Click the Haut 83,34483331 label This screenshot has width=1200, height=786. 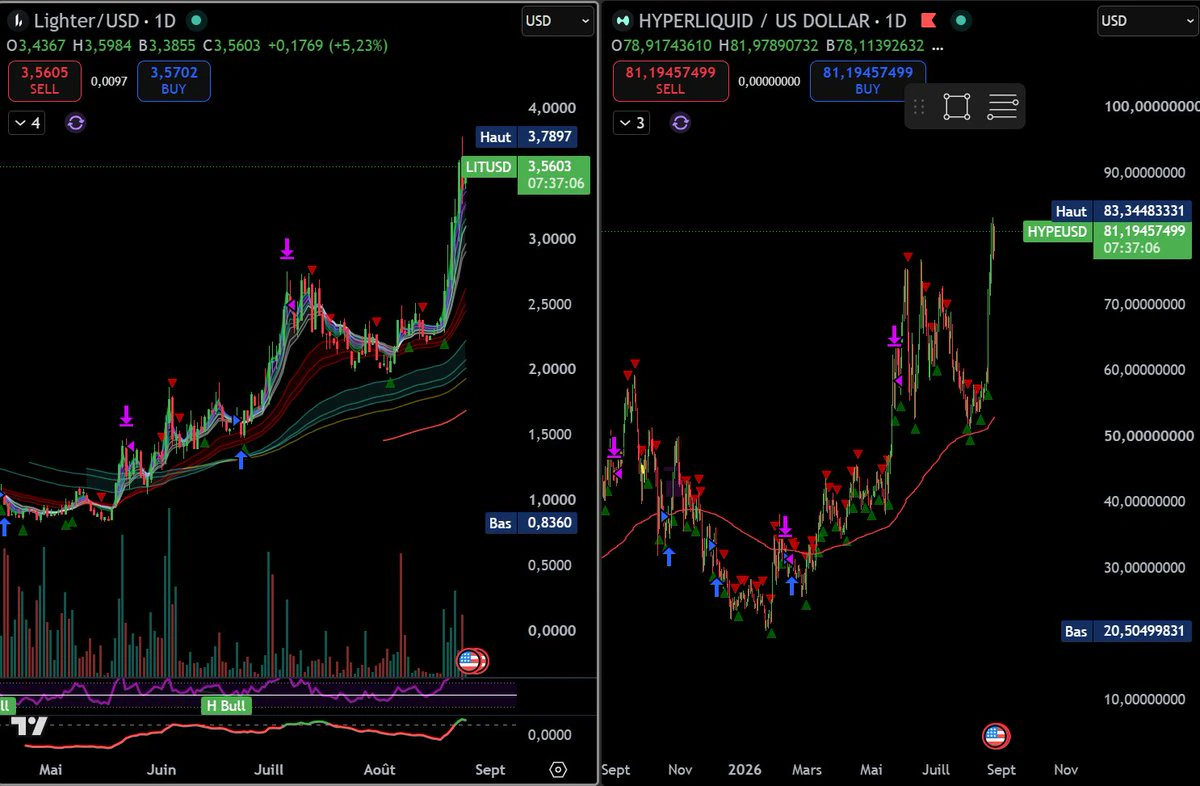[x=1122, y=211]
